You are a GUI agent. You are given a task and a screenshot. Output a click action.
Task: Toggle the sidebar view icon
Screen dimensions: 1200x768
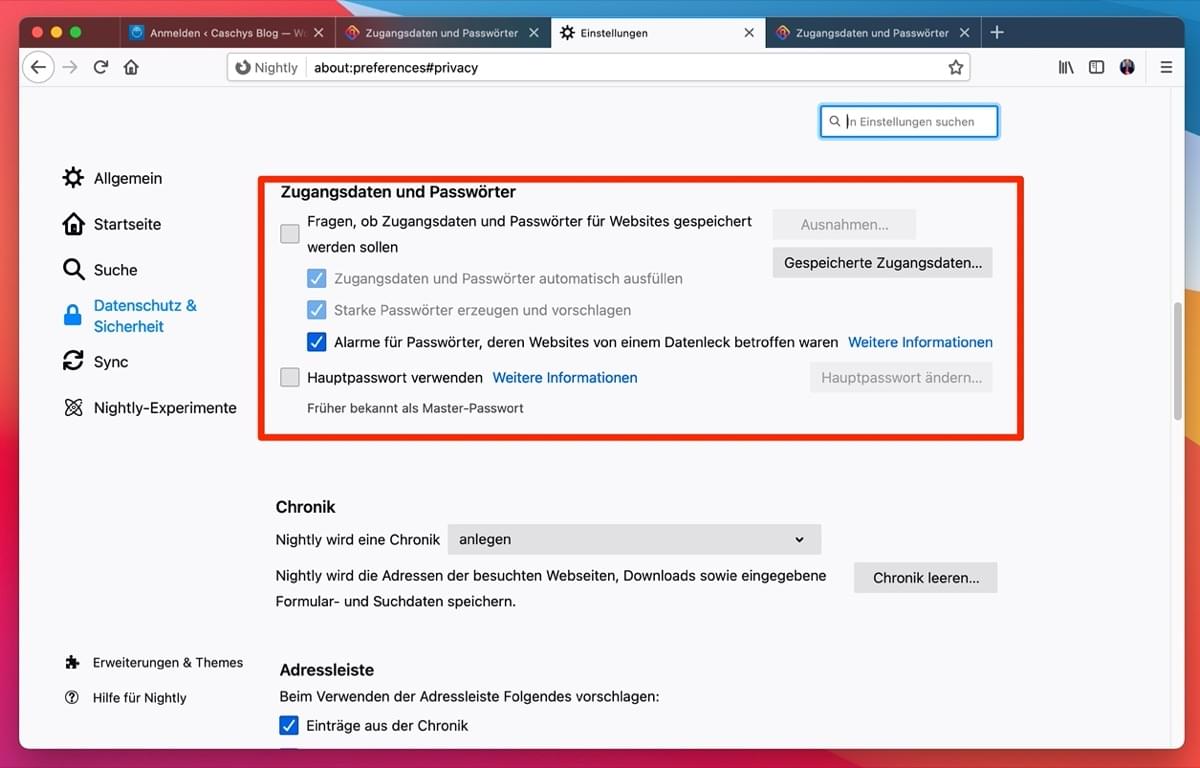coord(1097,67)
